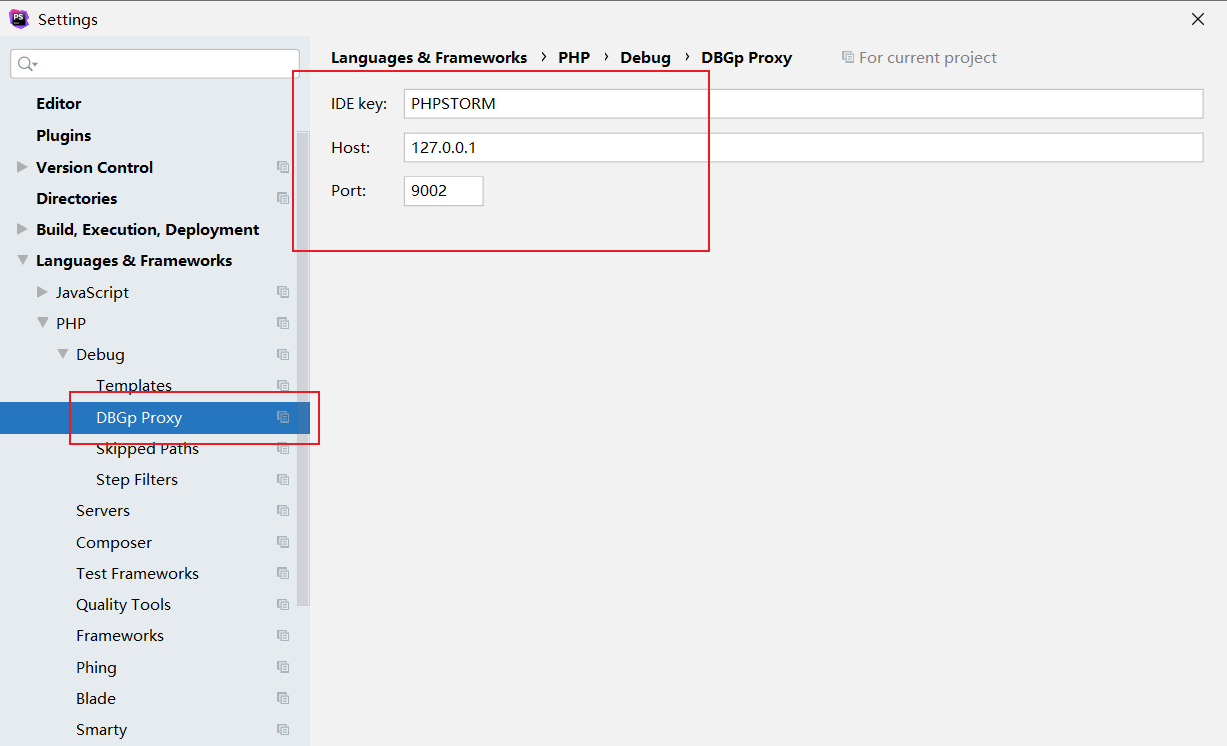This screenshot has width=1227, height=746.
Task: Open Phing settings page
Action: click(x=96, y=667)
